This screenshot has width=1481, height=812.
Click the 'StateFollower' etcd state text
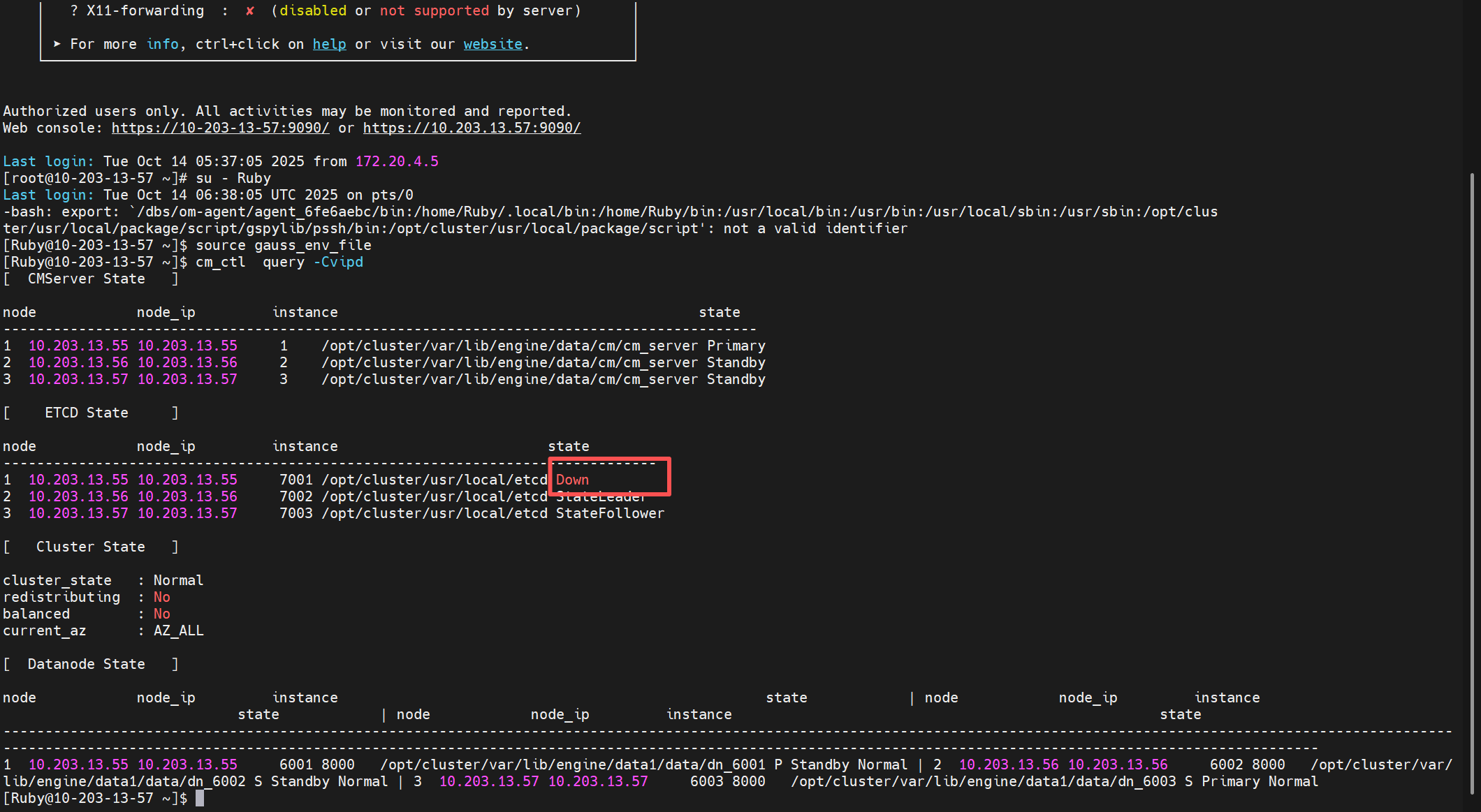click(x=610, y=513)
